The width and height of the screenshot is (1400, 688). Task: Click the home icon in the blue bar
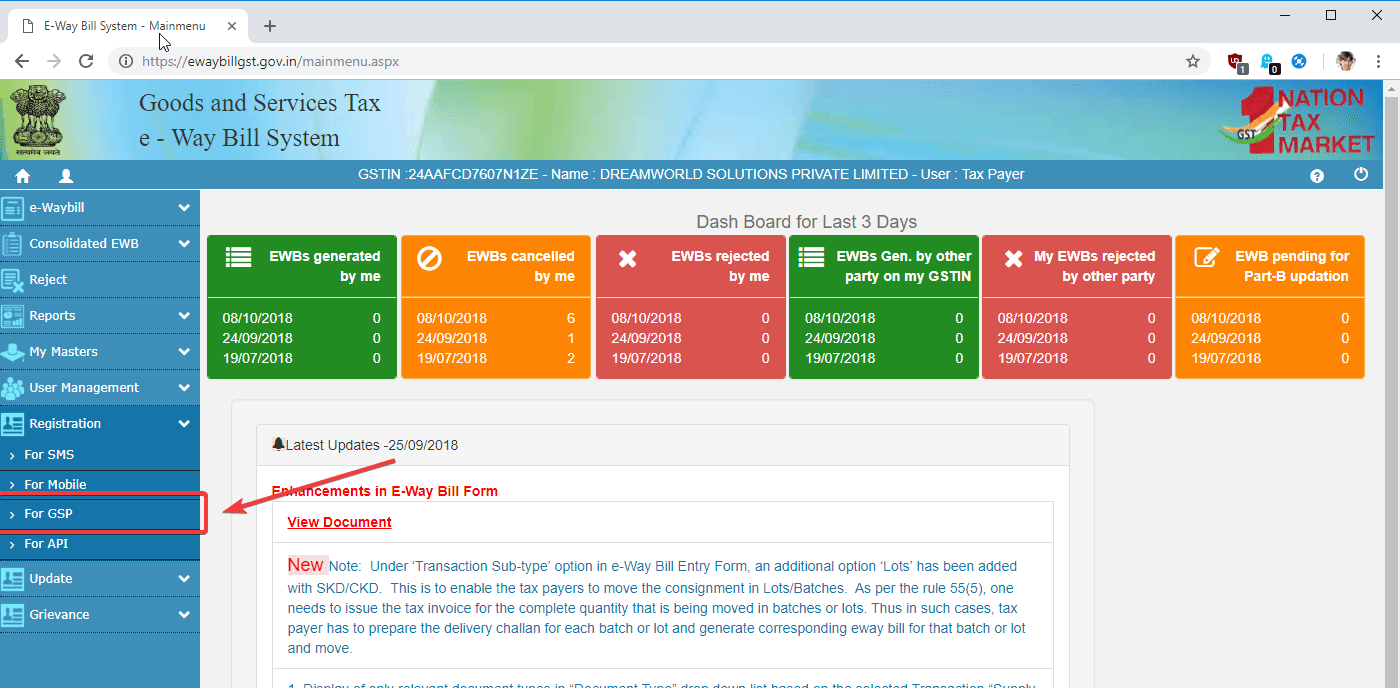(22, 176)
